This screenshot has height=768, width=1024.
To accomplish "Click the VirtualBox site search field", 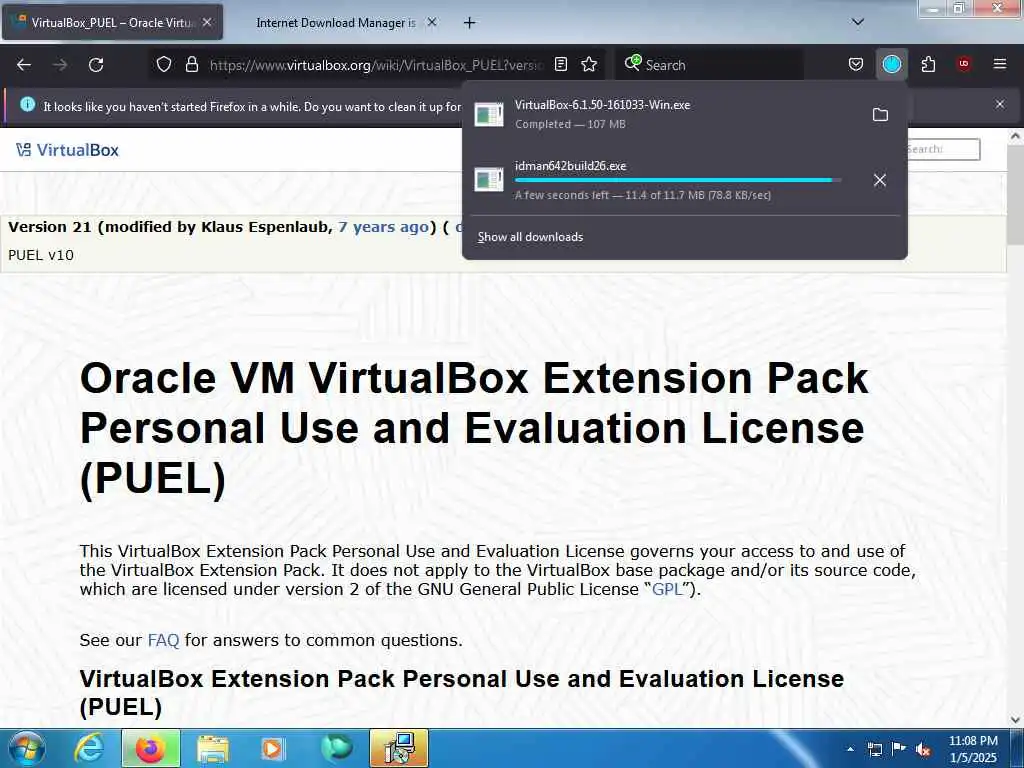I will click(942, 149).
